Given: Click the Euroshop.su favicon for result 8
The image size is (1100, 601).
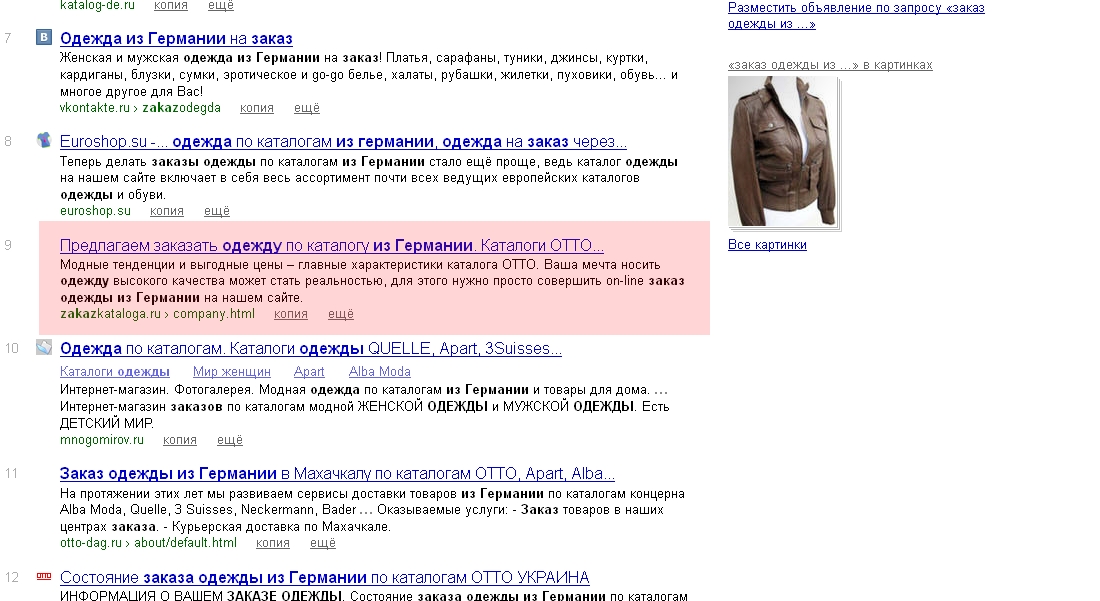Looking at the screenshot, I should point(44,140).
